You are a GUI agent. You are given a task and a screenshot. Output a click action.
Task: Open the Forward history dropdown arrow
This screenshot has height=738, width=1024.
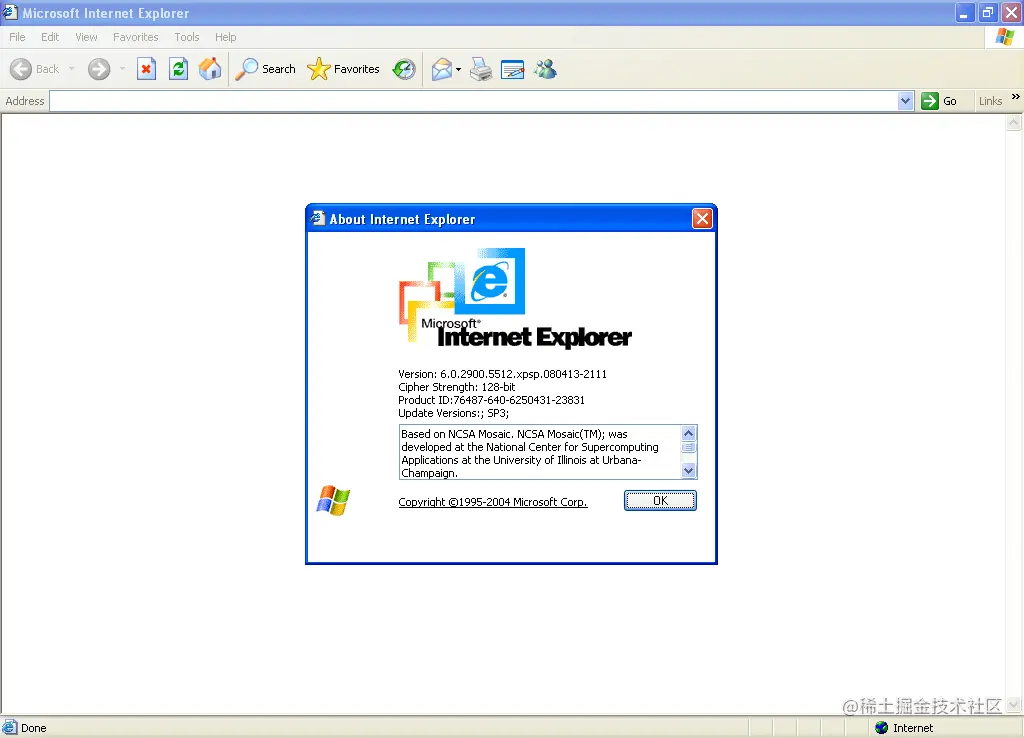122,69
